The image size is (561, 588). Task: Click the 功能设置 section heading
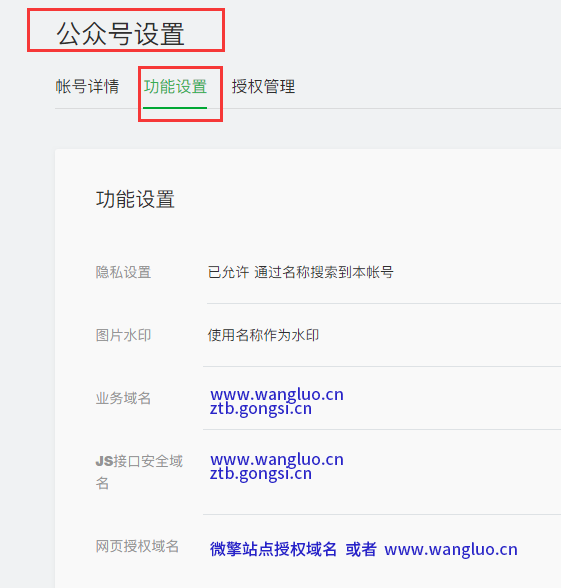point(135,199)
